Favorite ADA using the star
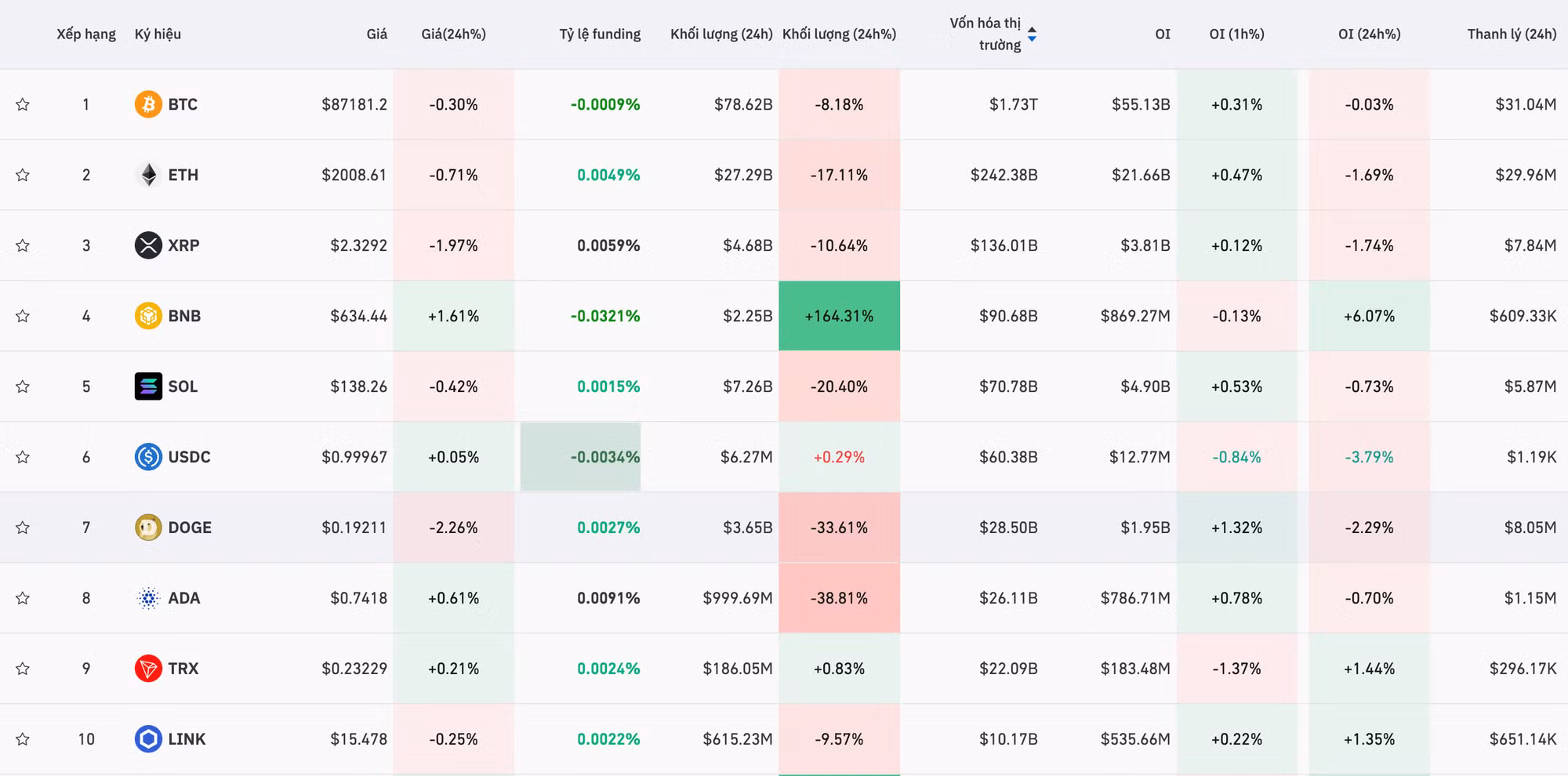This screenshot has width=1568, height=776. (x=23, y=598)
